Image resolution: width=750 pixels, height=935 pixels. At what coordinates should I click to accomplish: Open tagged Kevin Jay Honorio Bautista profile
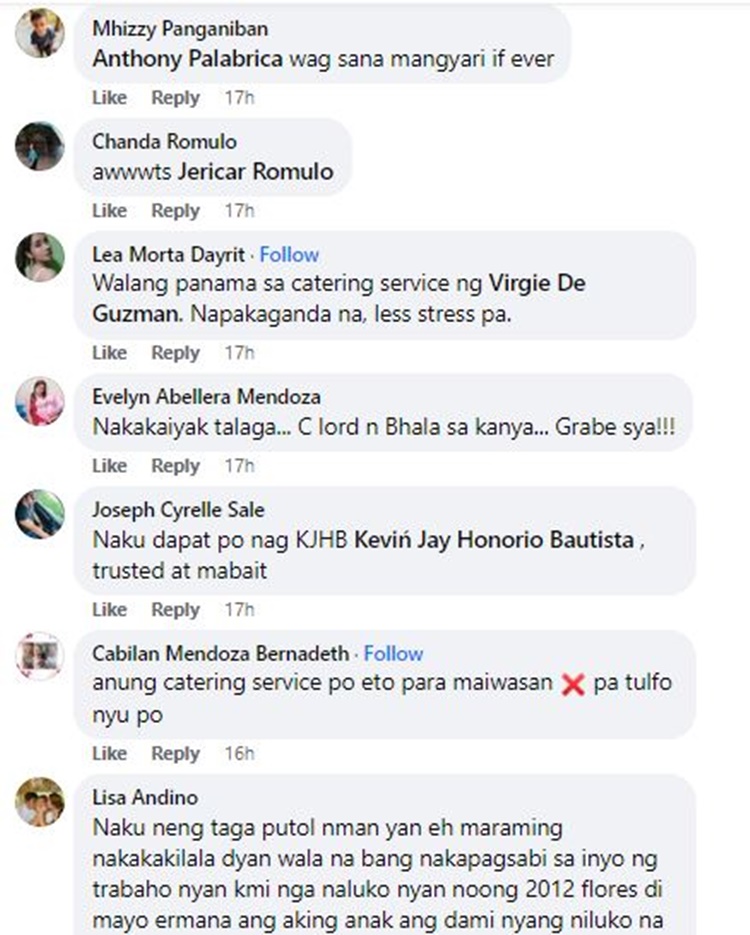pos(494,540)
